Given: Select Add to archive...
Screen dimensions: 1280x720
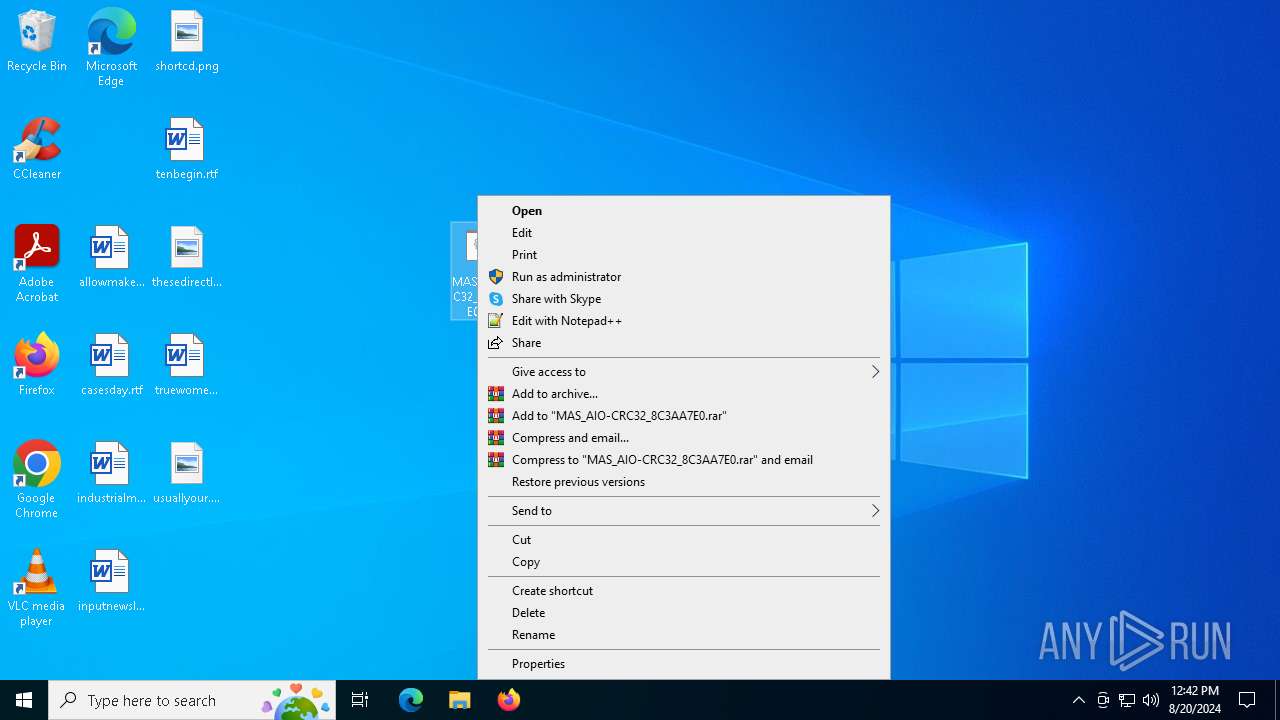Looking at the screenshot, I should 684,394.
